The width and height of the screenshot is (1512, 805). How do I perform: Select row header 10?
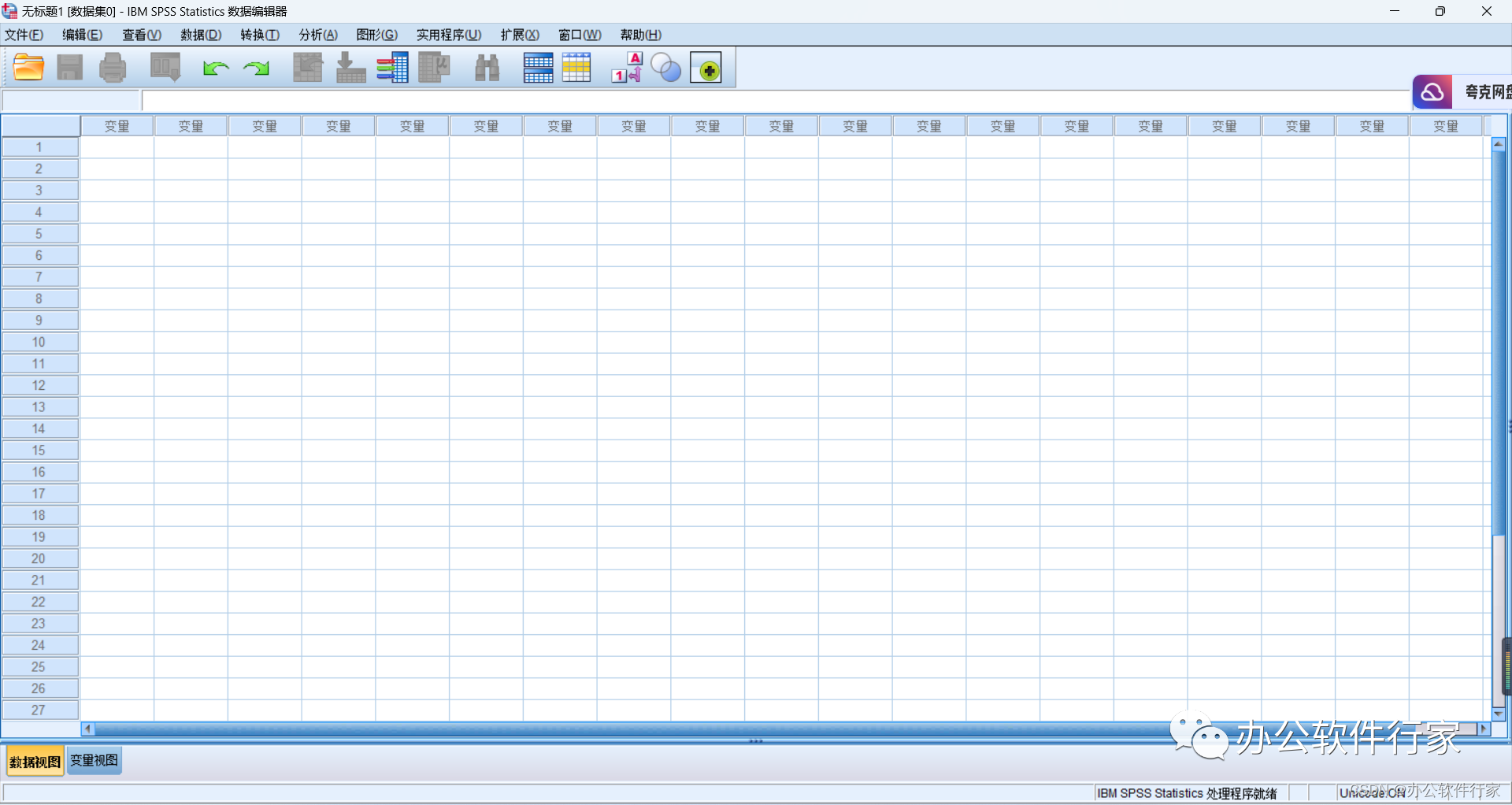coord(39,342)
